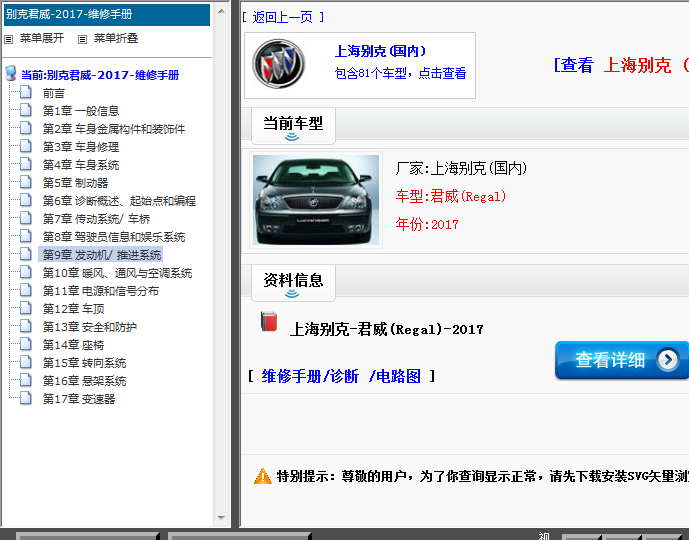Viewport: 689px width, 540px height.
Task: Open 第16章 悬架系统 chapter
Action: pos(84,381)
